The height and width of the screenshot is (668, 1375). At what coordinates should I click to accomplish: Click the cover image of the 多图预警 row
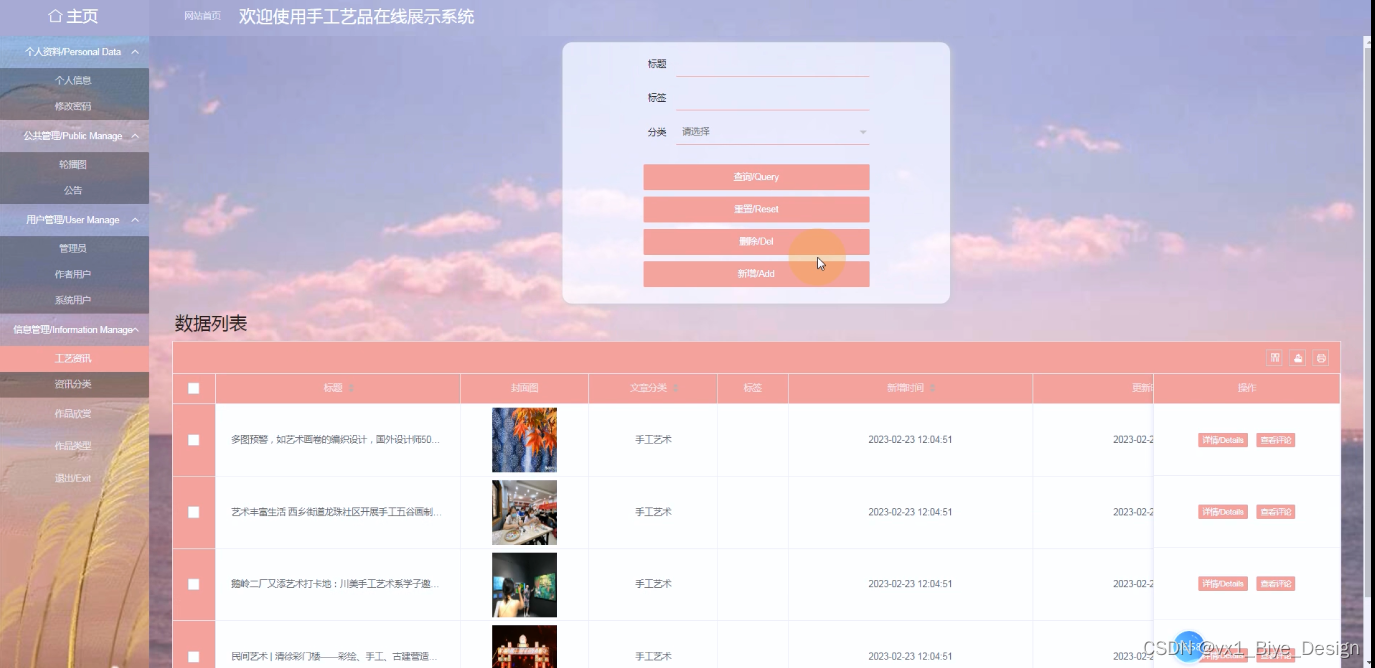[x=524, y=440]
